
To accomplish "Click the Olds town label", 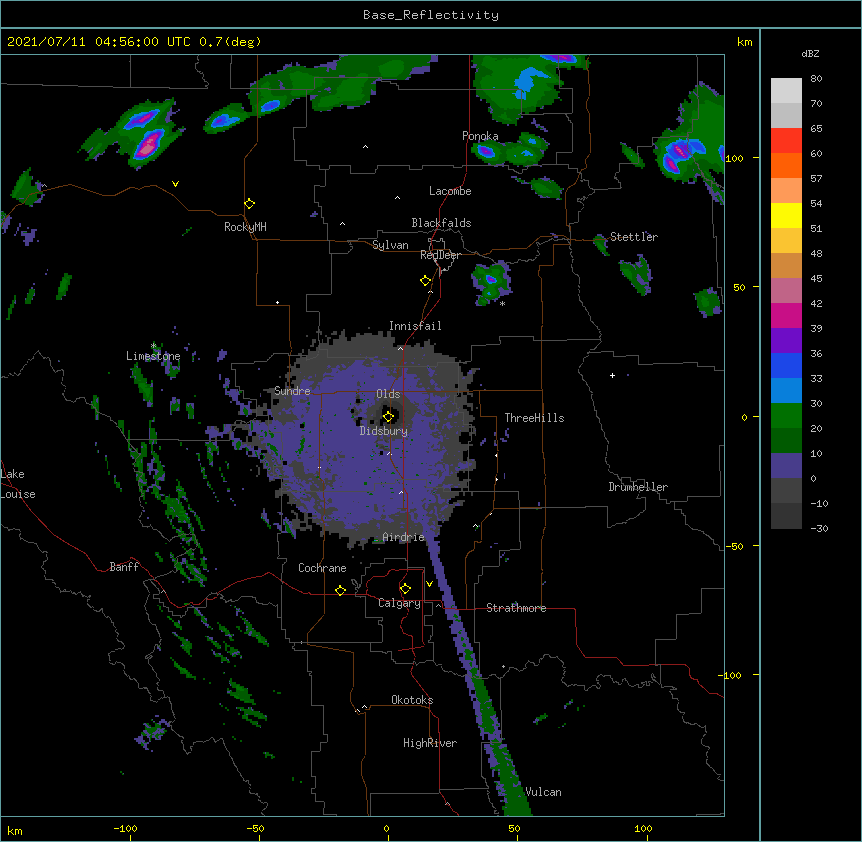I will point(388,394).
